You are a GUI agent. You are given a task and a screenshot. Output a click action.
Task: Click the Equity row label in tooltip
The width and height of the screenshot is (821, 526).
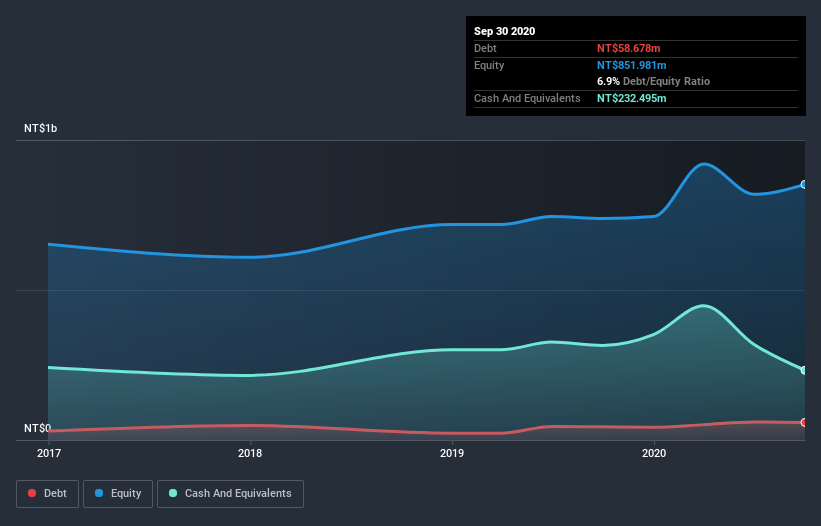click(x=489, y=65)
